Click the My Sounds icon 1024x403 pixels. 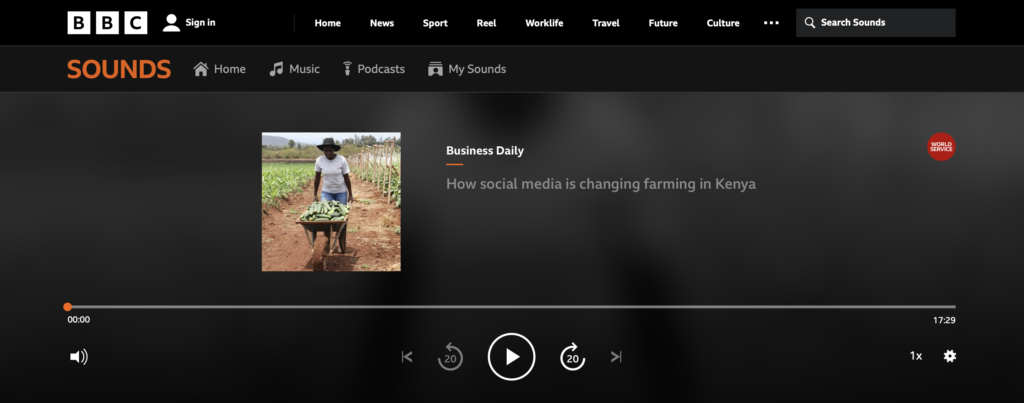[435, 69]
